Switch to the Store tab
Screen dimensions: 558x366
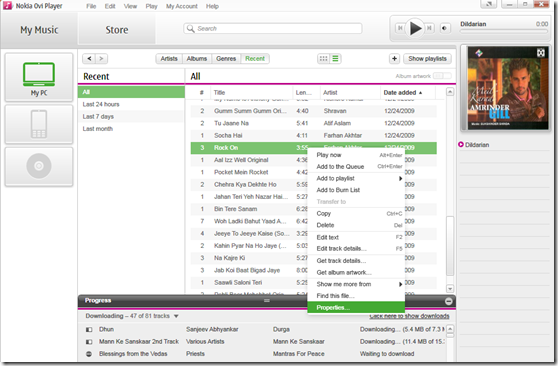pos(116,30)
